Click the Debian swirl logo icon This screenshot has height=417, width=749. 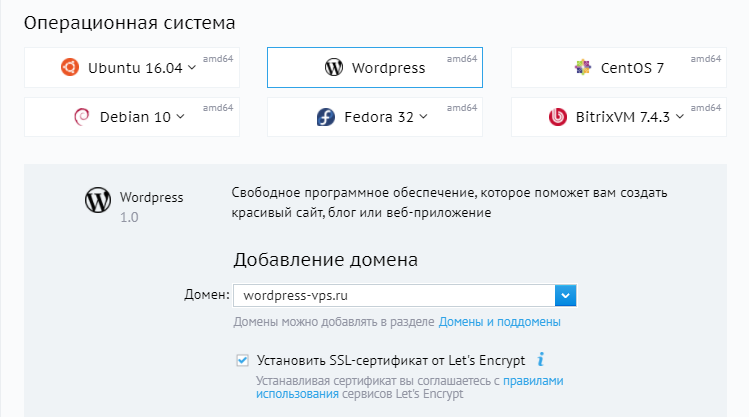(81, 117)
